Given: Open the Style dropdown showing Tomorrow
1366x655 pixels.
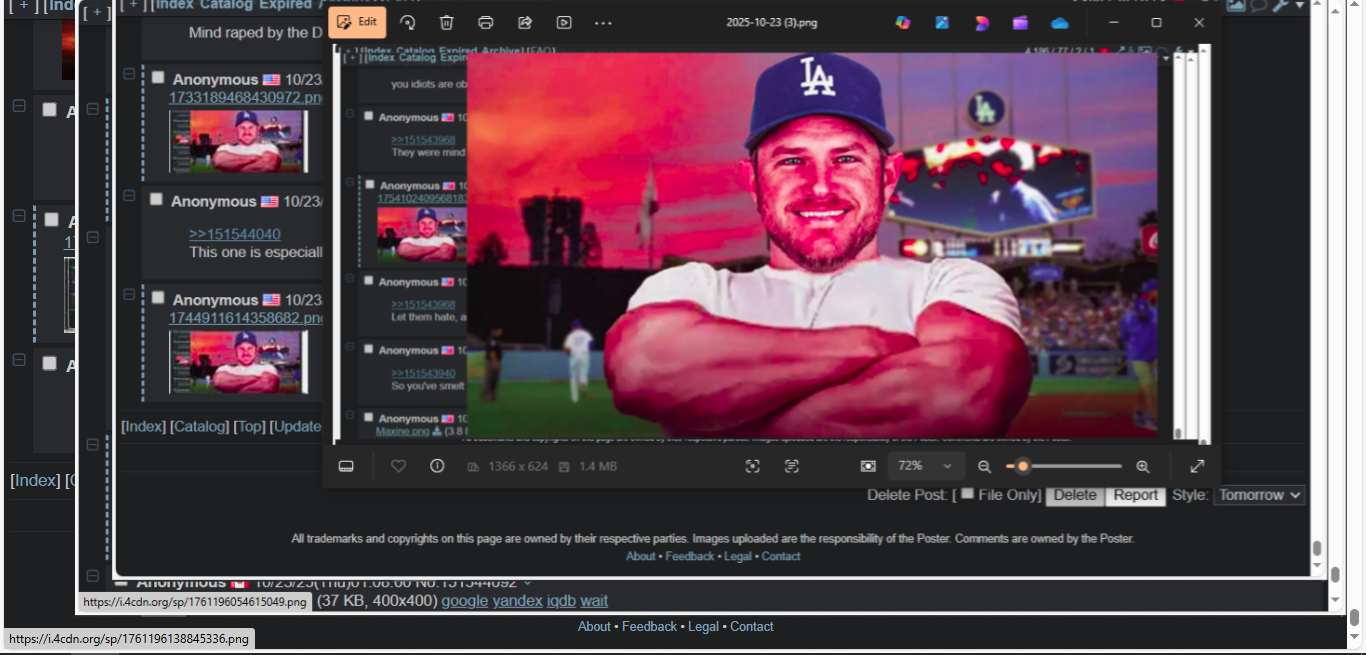Looking at the screenshot, I should (x=1259, y=495).
